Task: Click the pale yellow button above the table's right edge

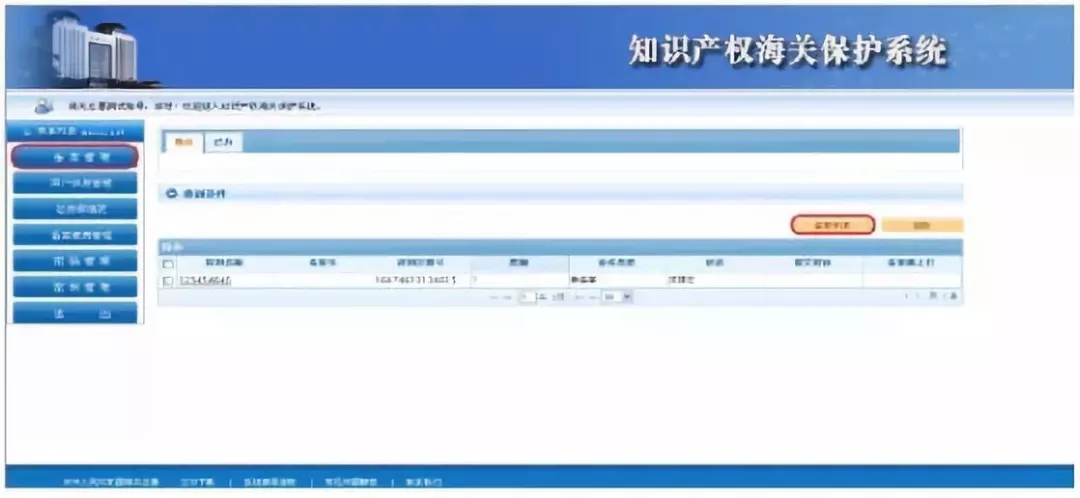Action: coord(922,225)
